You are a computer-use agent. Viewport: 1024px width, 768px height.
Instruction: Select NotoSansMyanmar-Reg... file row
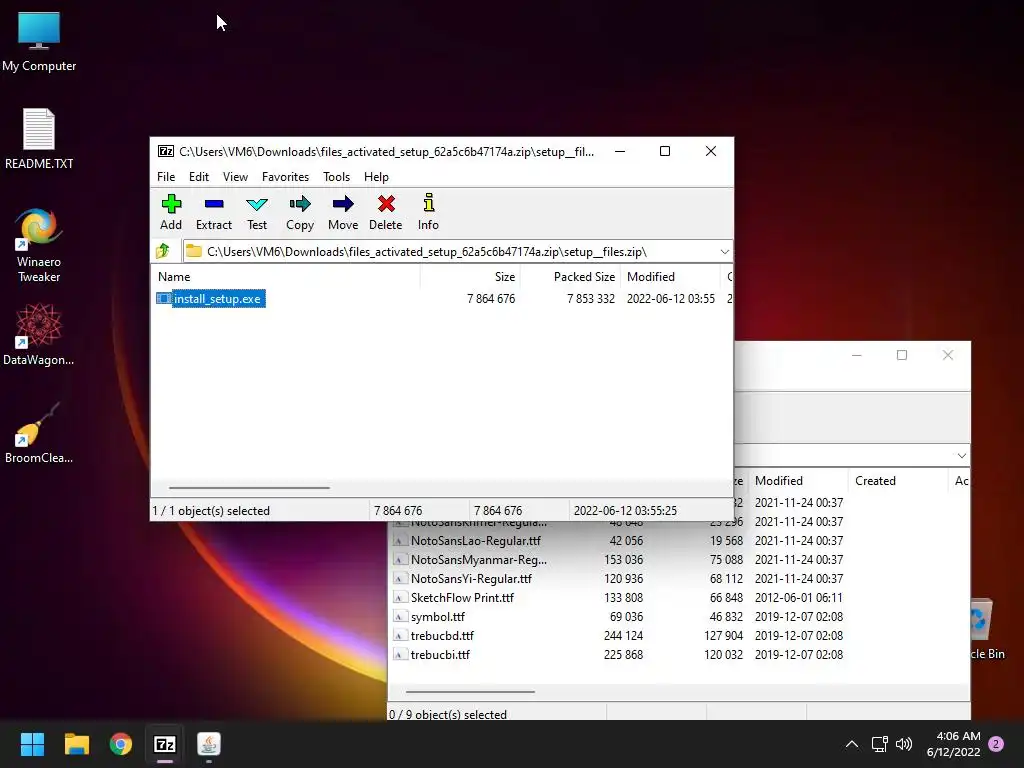pyautogui.click(x=478, y=560)
